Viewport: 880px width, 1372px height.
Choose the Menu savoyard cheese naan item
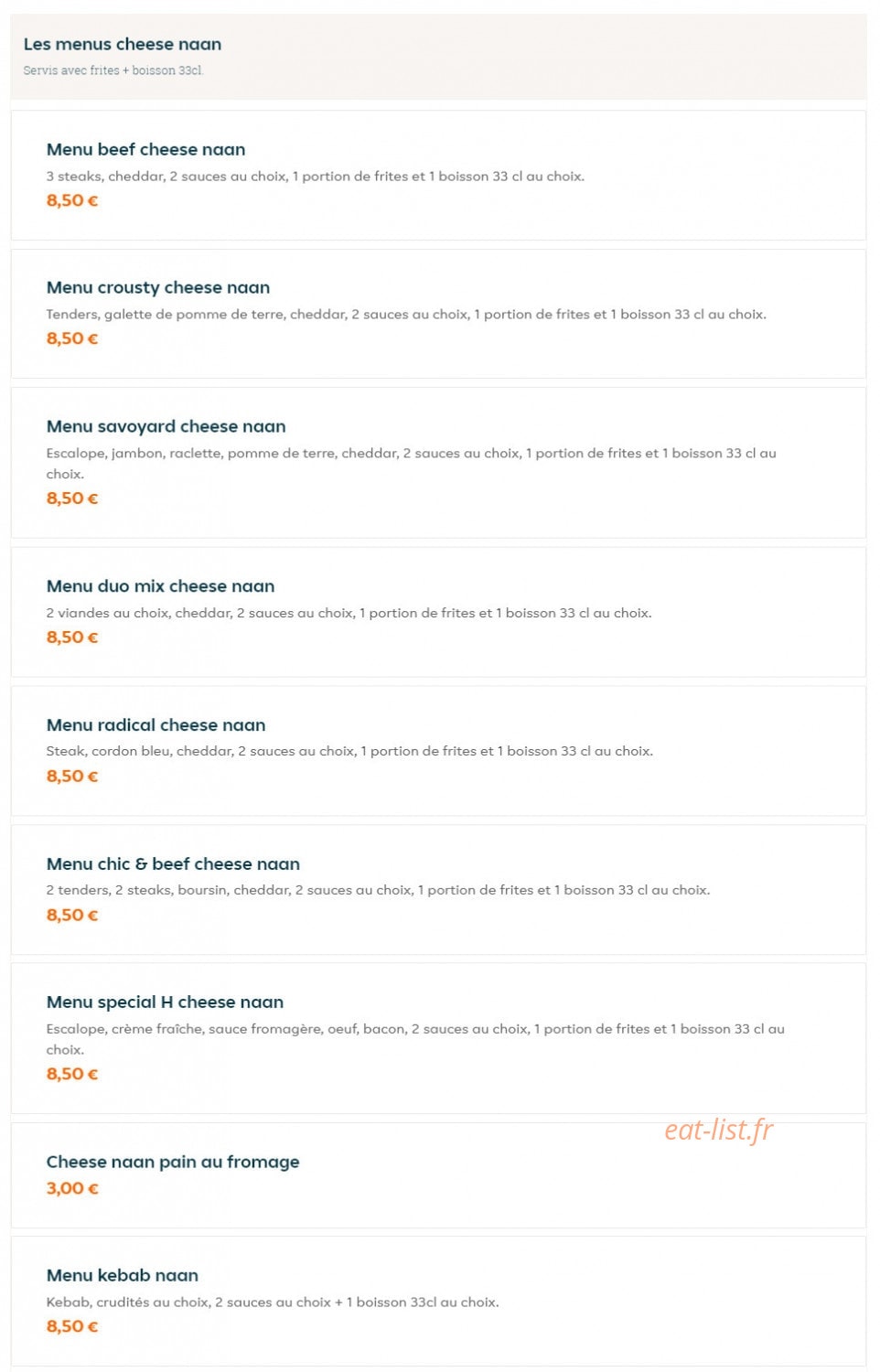(438, 463)
